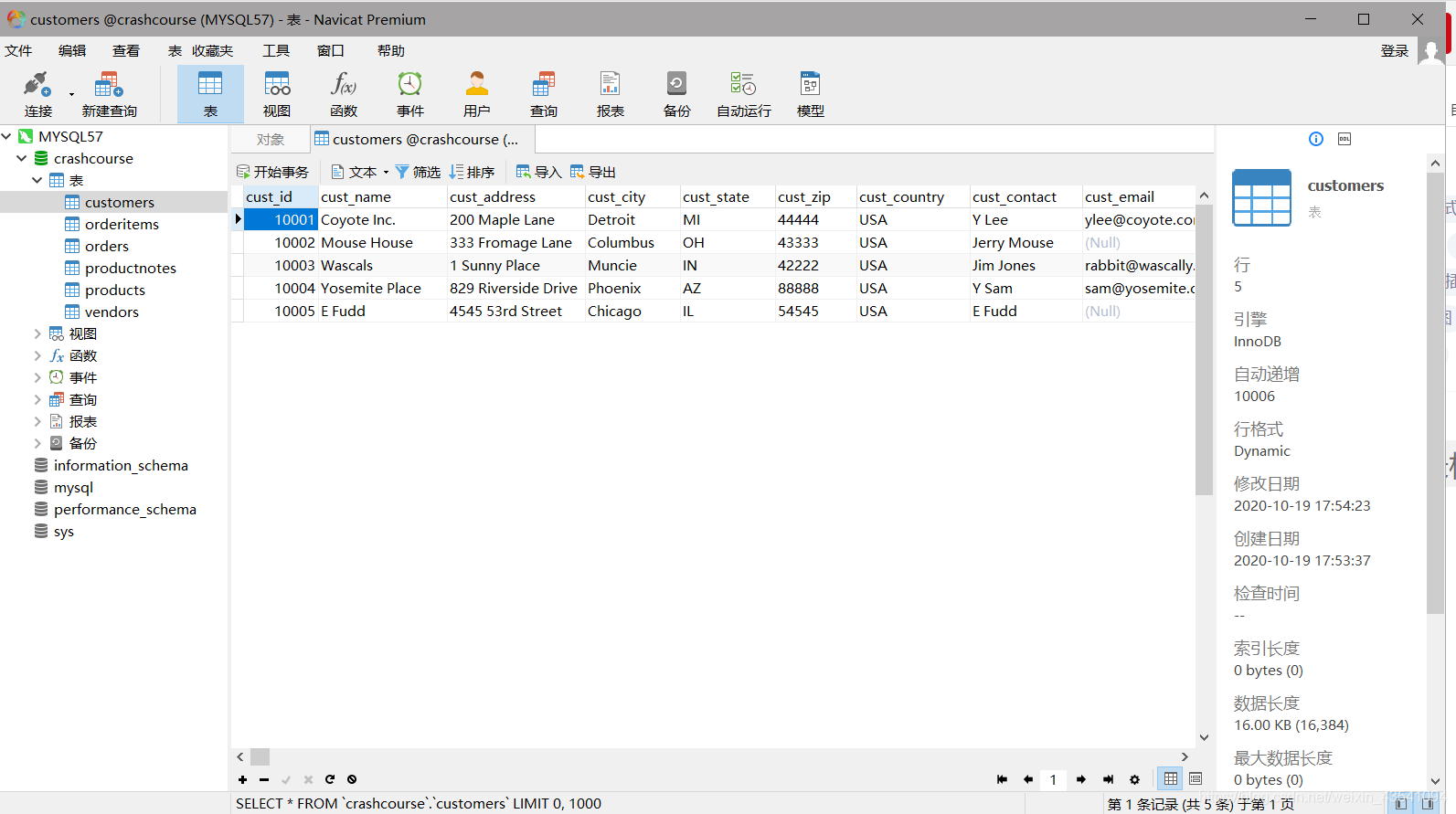Viewport: 1456px width, 814px height.
Task: Open the Backup (备份) toolbar icon
Action: 677,94
